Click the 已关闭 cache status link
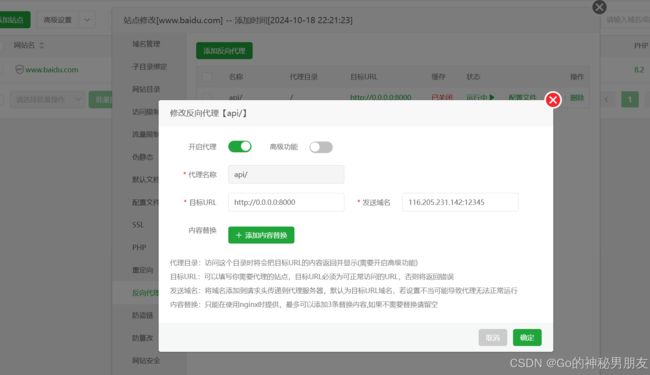 coord(442,97)
